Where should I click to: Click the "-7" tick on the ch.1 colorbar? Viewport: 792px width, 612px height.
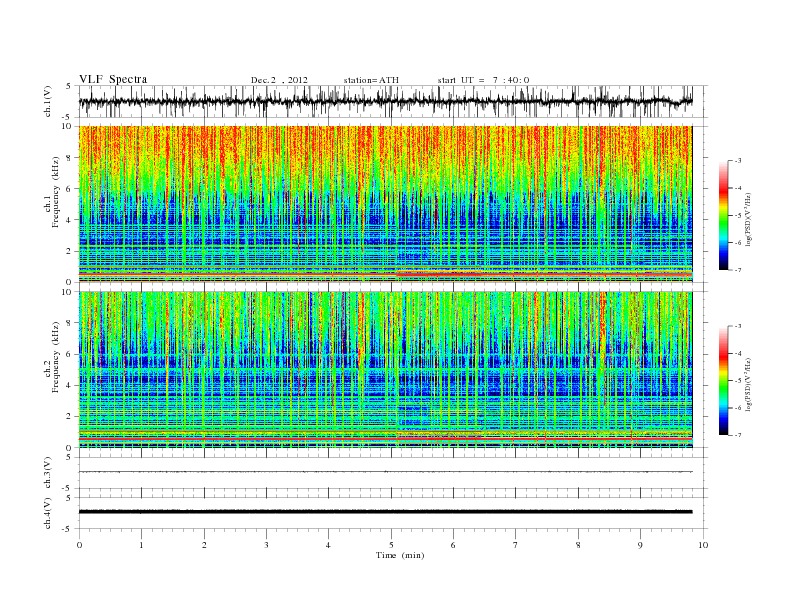coord(737,270)
